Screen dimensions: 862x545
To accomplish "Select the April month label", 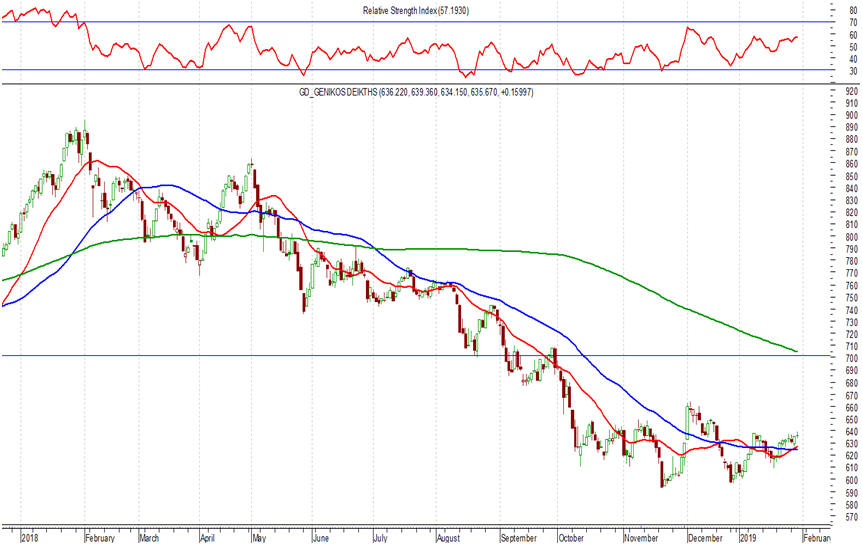I will pyautogui.click(x=207, y=538).
